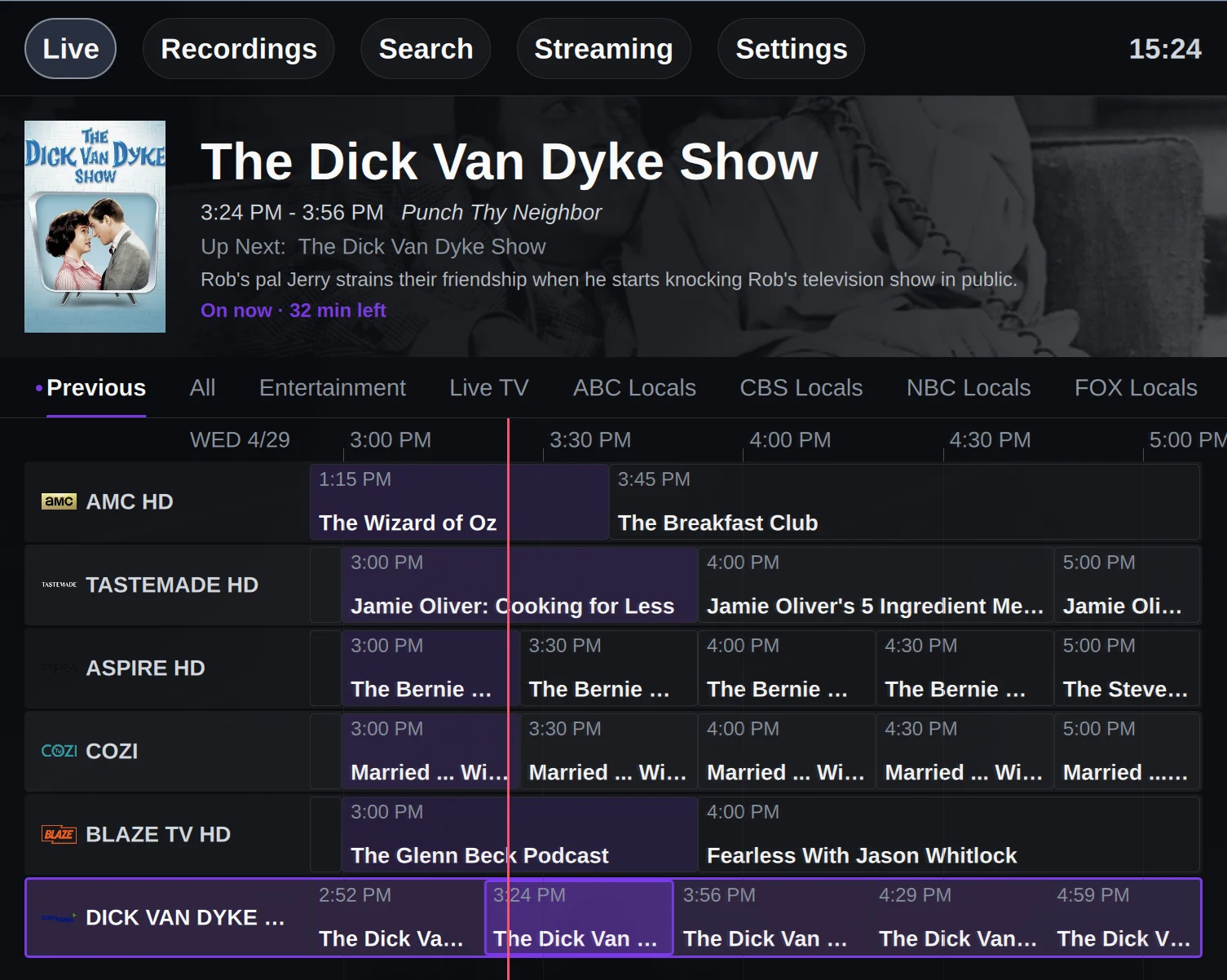
Task: Click the DICK VAN DYKE channel name
Action: pos(185,917)
